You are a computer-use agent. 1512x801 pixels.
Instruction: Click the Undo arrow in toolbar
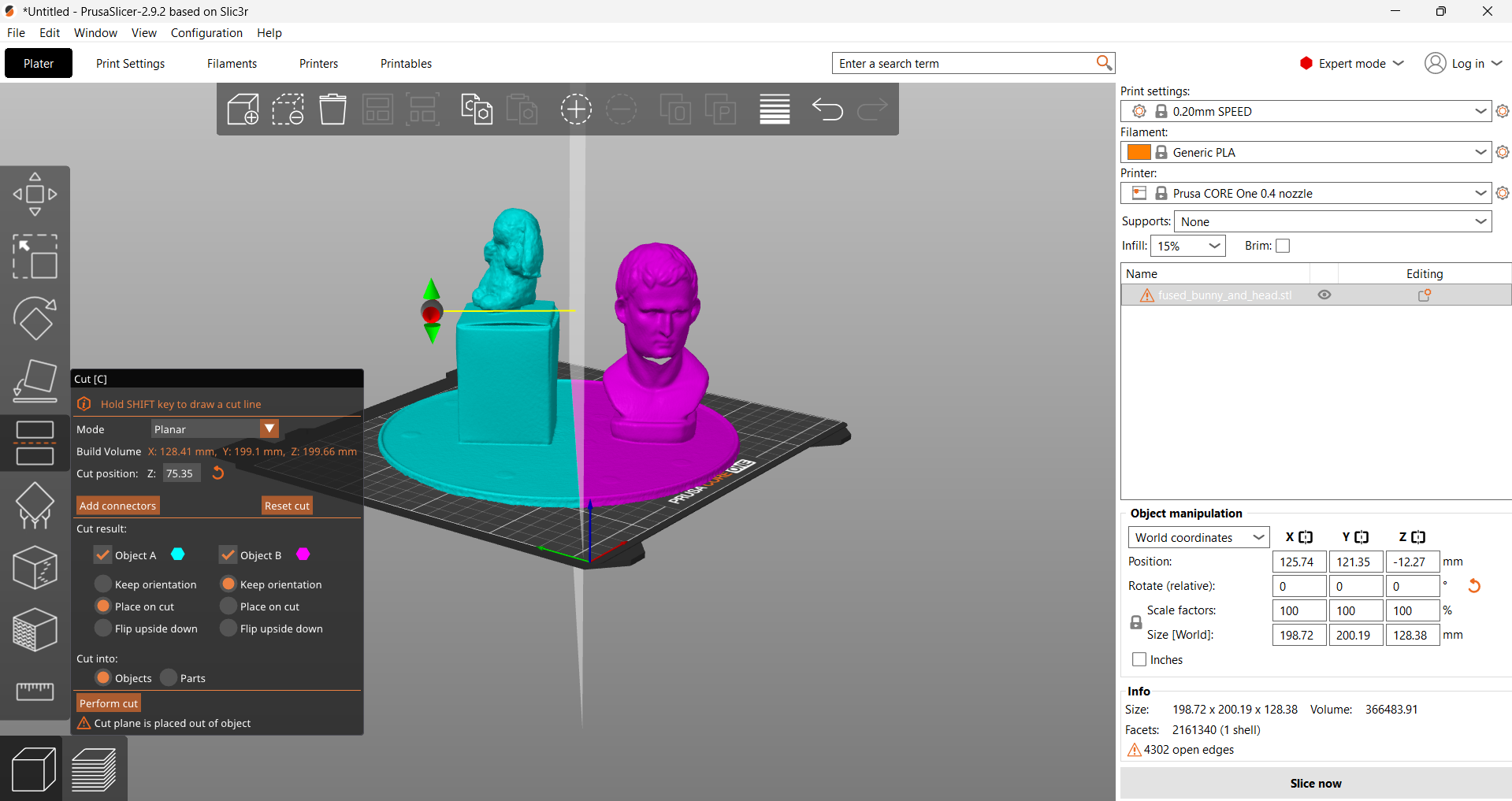click(x=827, y=109)
